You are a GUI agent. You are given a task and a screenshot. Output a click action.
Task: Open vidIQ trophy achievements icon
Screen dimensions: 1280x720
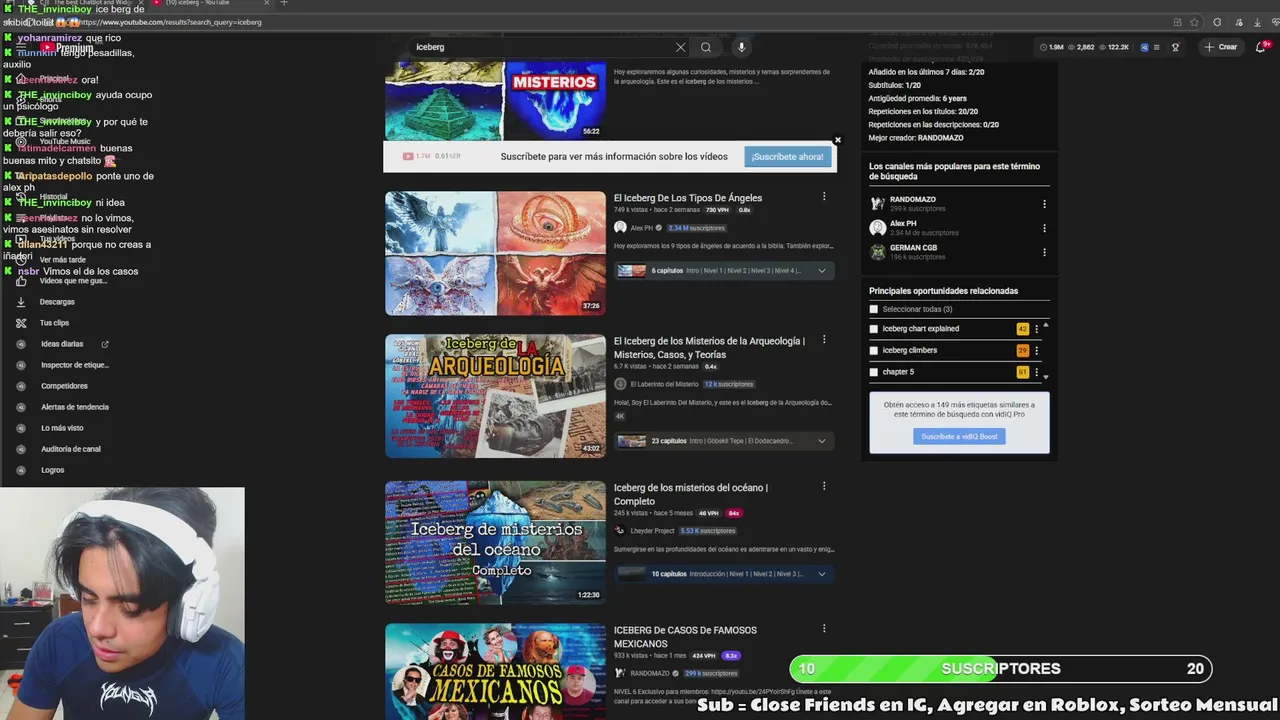tap(1175, 47)
